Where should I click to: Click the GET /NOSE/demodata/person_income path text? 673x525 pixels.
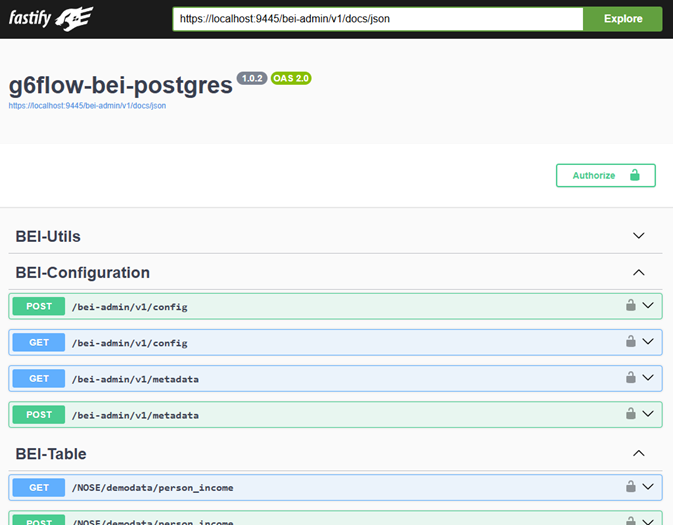click(x=152, y=488)
